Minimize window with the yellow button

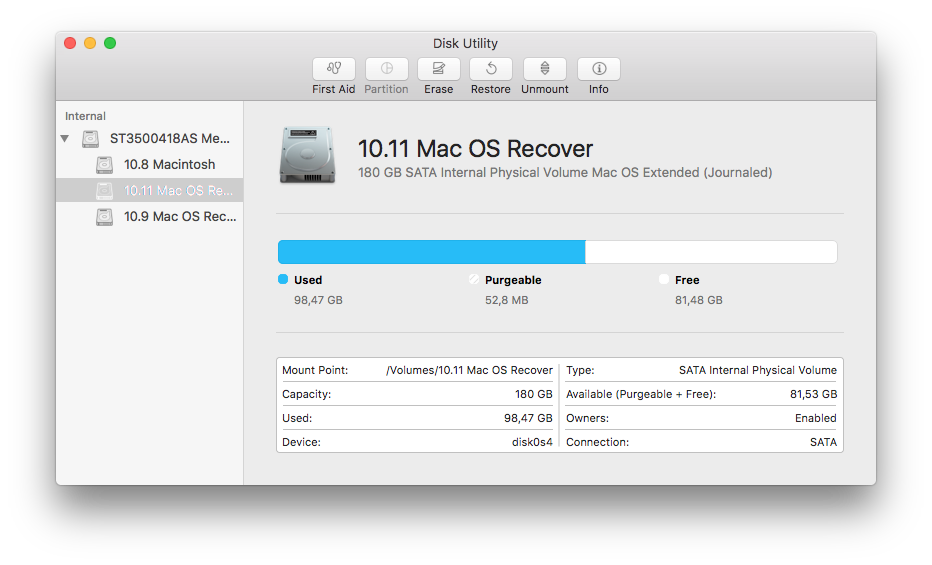point(90,43)
